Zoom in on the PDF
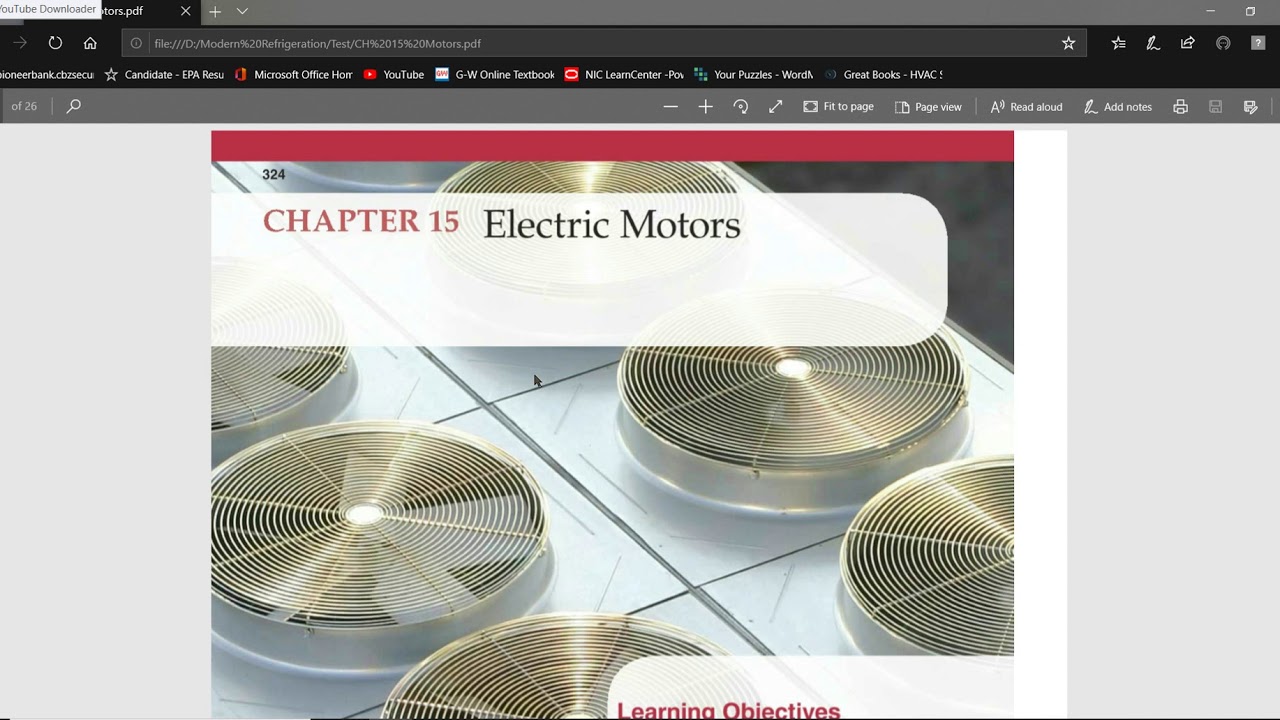The width and height of the screenshot is (1280, 720). coord(705,106)
